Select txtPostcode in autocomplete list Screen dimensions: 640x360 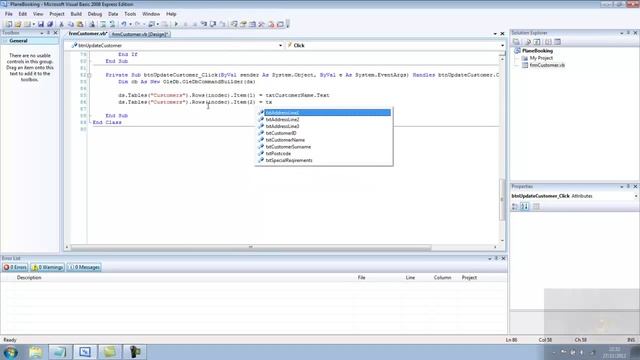click(x=278, y=154)
